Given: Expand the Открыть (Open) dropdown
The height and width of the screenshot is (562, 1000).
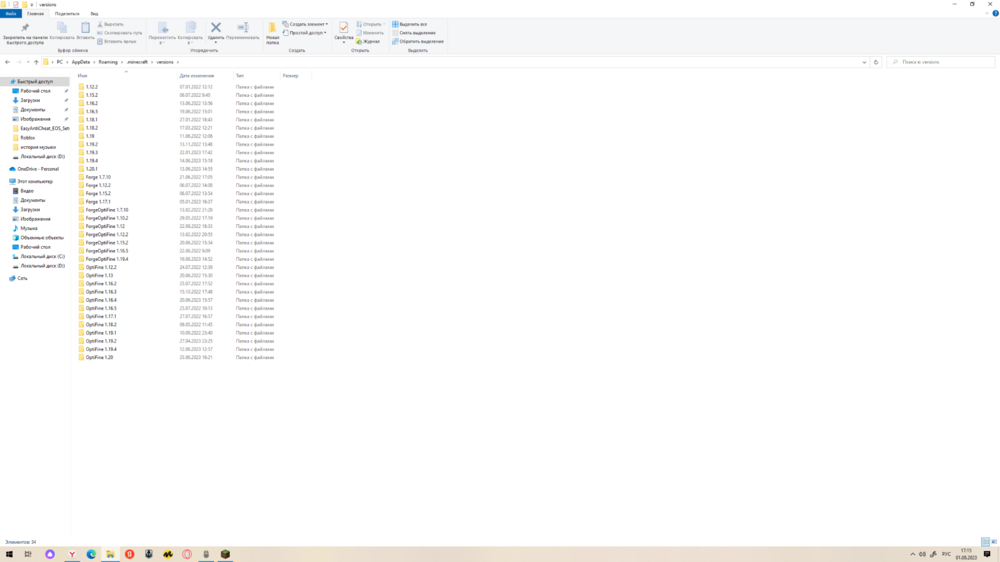Looking at the screenshot, I should pyautogui.click(x=371, y=24).
